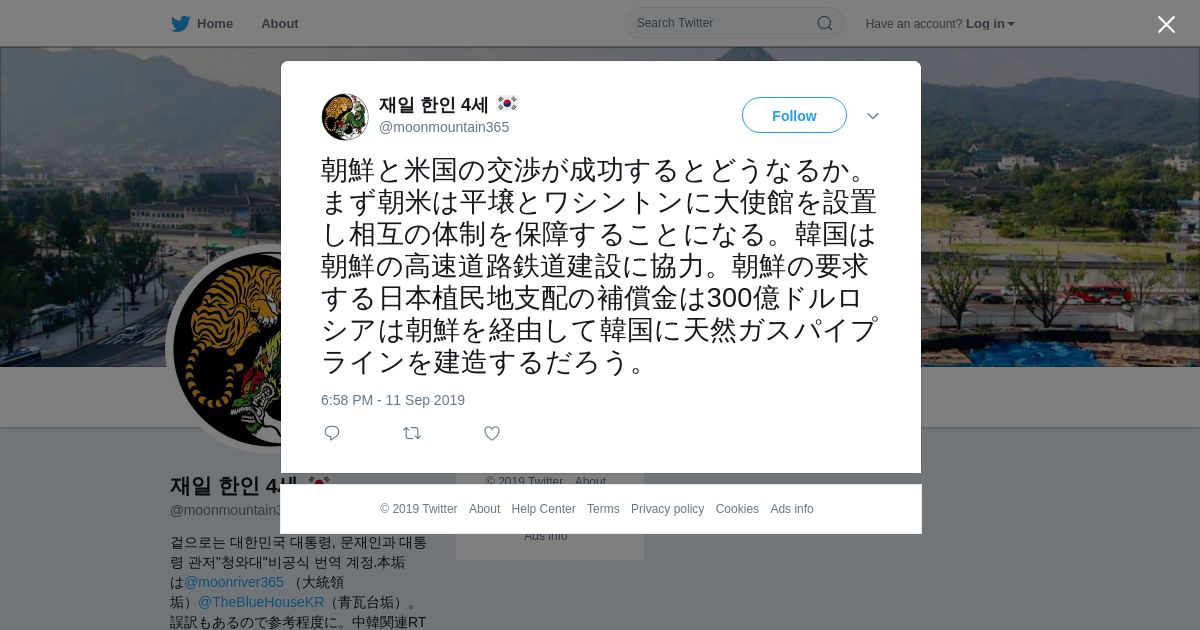Open the Log in dropdown
Viewport: 1200px width, 630px height.
[x=990, y=24]
